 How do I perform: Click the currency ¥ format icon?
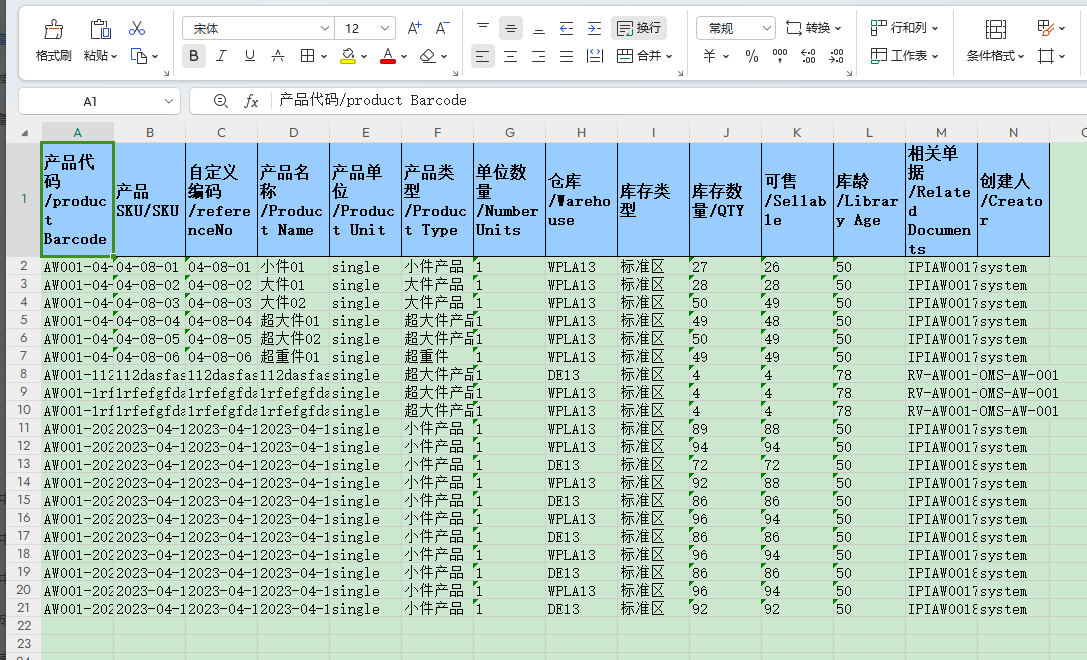tap(709, 56)
